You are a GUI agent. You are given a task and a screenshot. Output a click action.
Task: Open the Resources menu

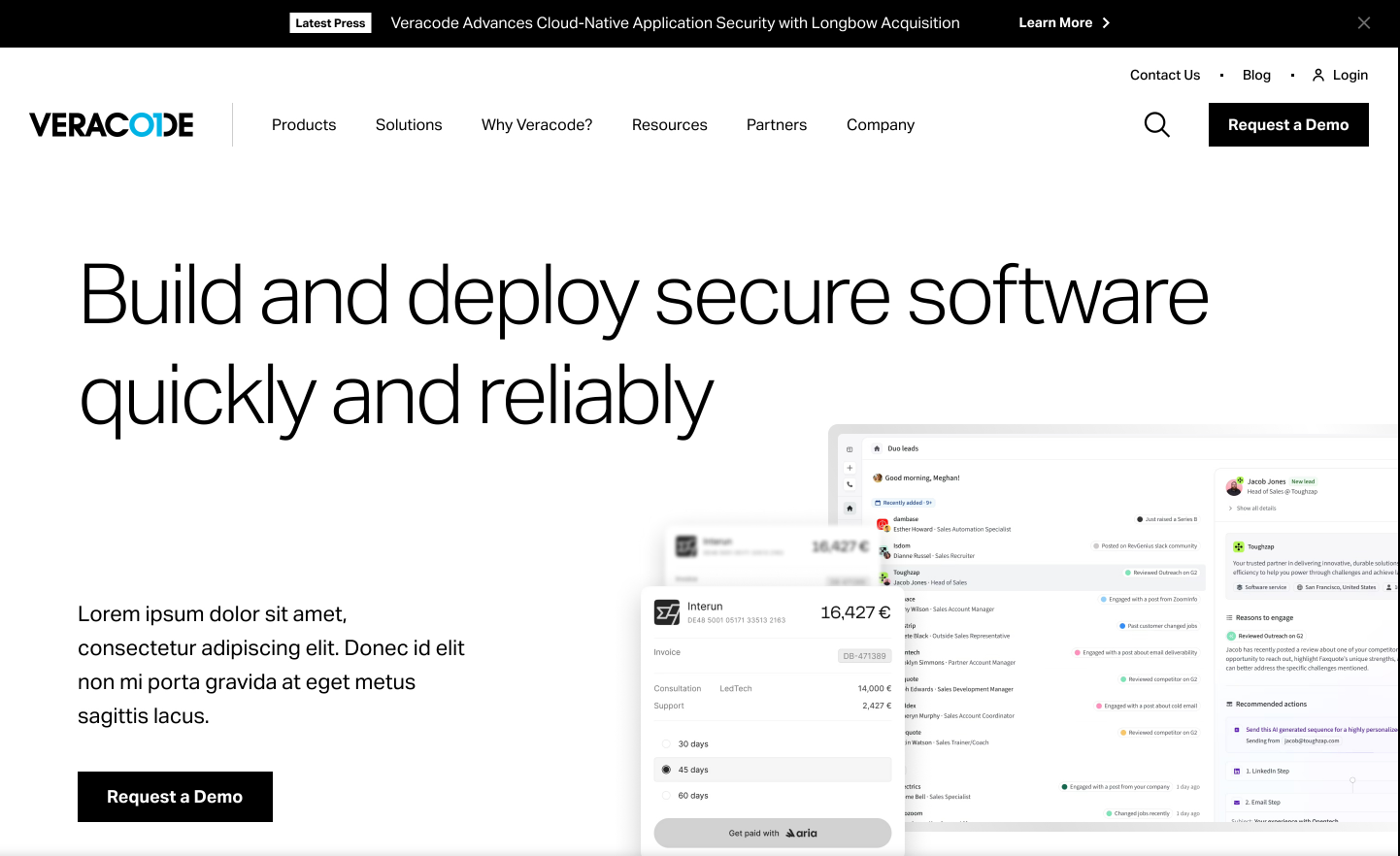[670, 125]
